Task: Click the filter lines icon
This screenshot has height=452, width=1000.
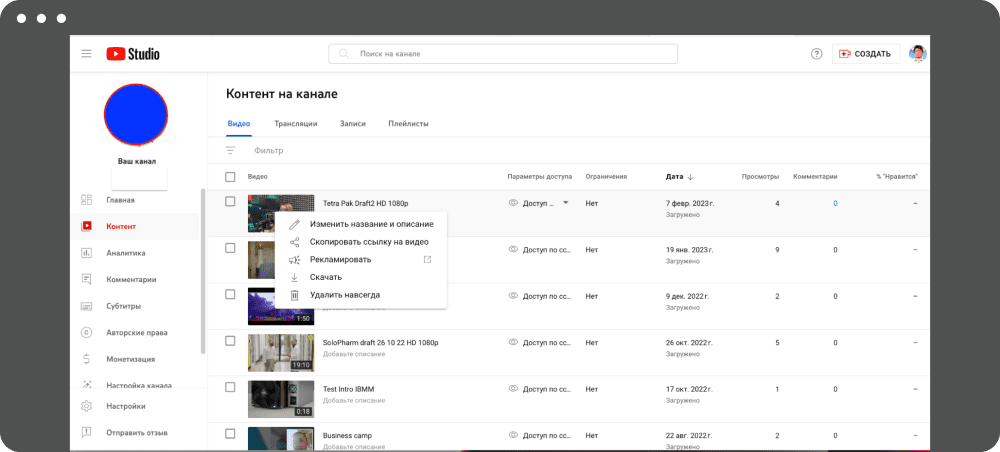Action: (230, 150)
